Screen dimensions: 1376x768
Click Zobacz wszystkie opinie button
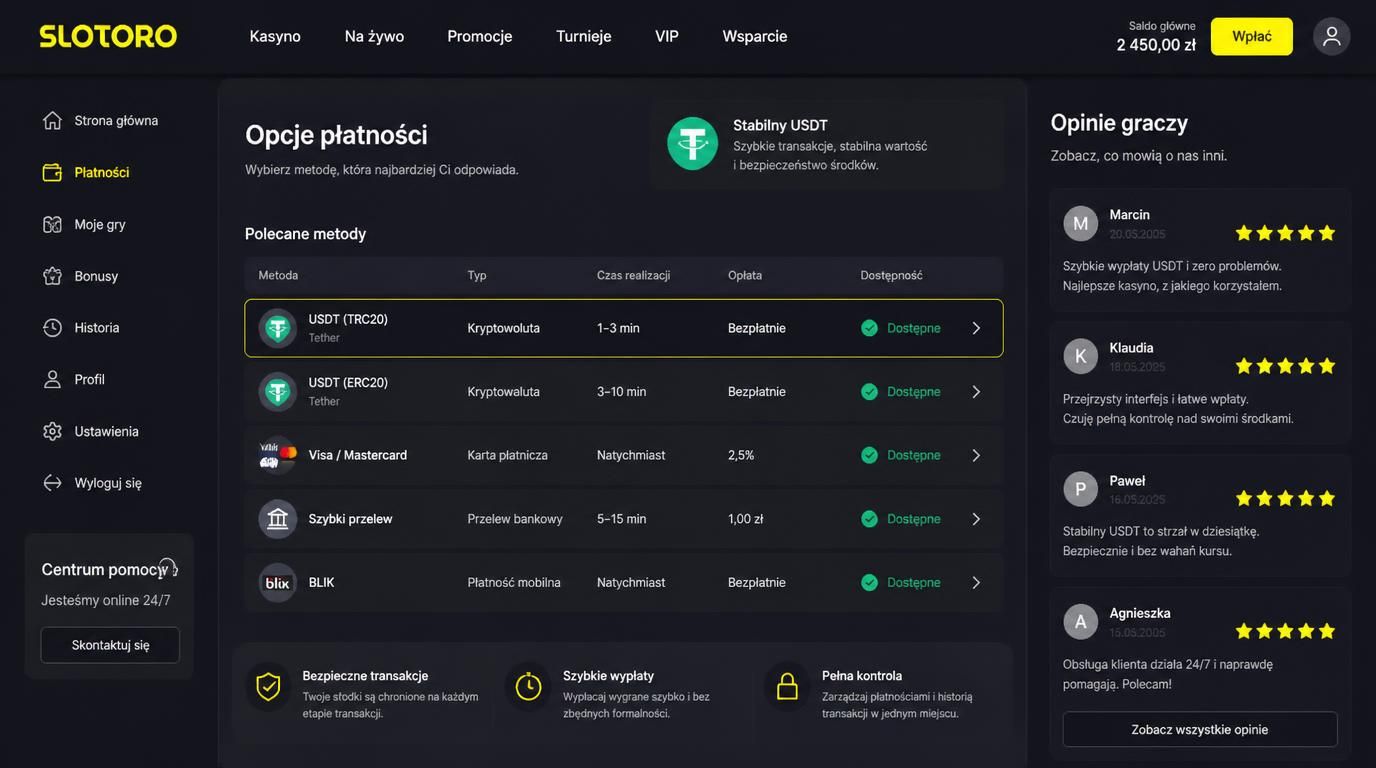1200,730
